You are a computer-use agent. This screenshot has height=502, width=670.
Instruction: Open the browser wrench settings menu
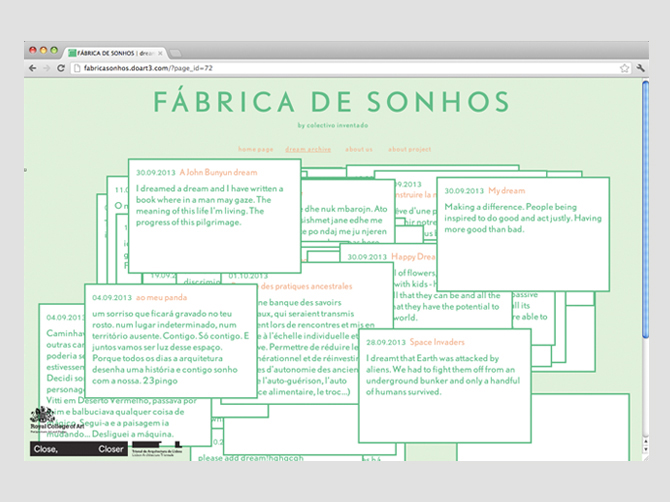pyautogui.click(x=640, y=68)
